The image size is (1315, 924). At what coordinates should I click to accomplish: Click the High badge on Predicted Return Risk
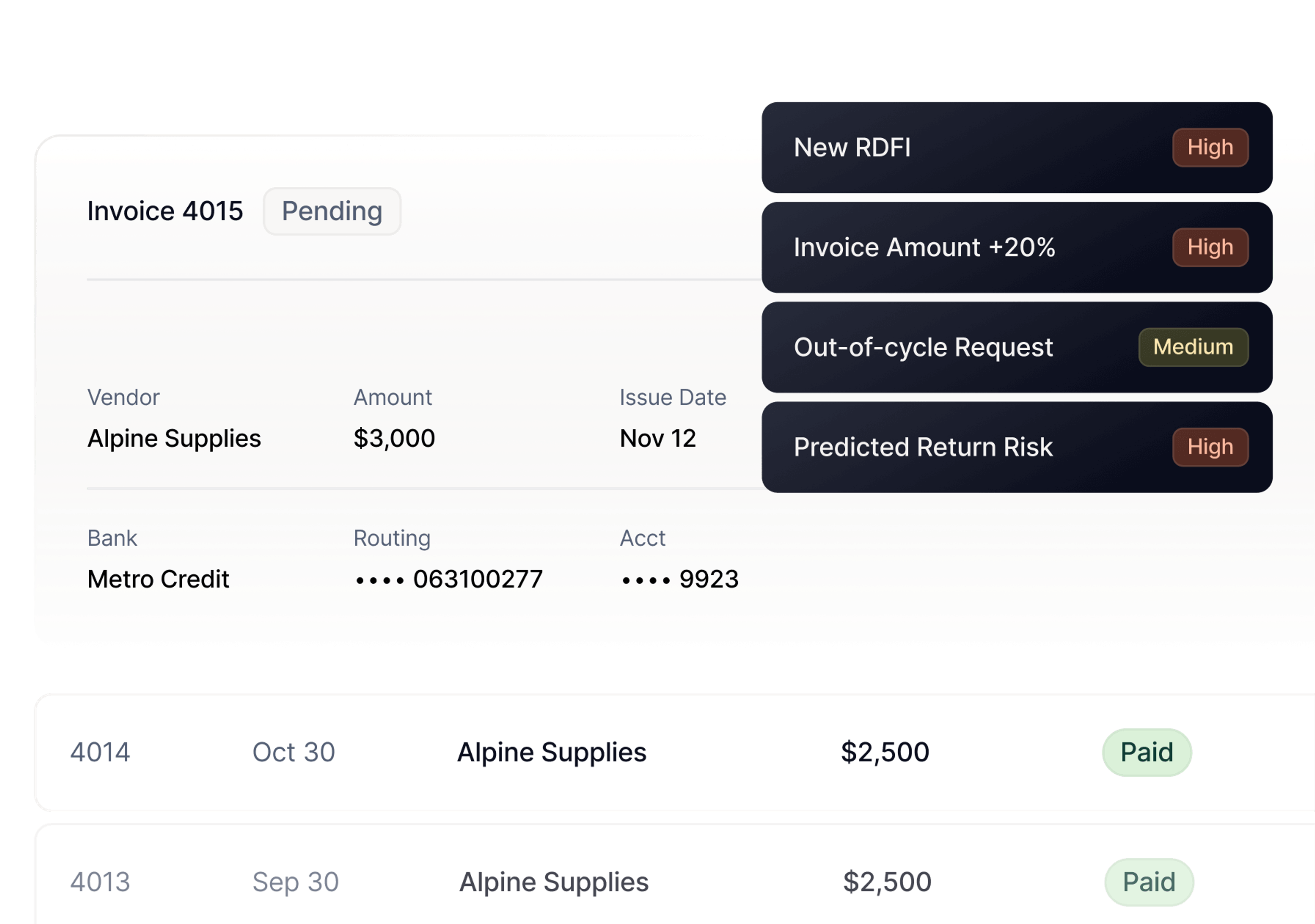point(1209,447)
